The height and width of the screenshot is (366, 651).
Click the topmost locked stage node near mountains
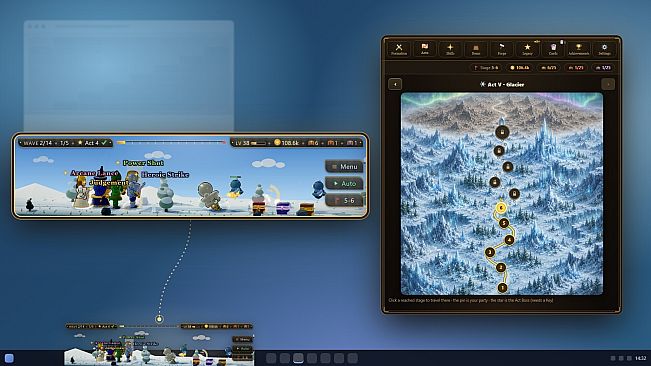pyautogui.click(x=502, y=132)
